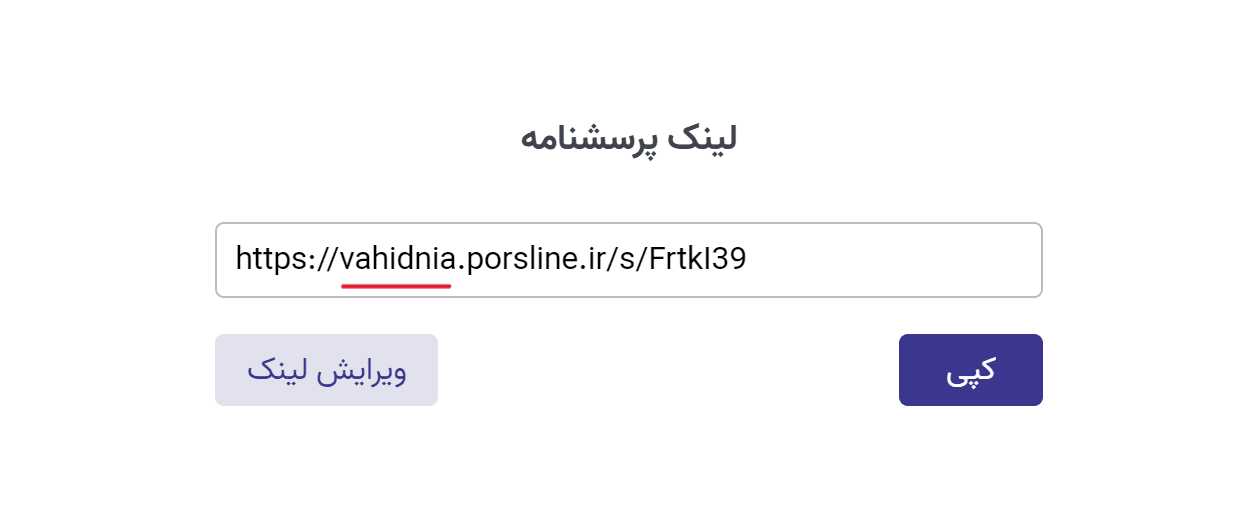Screen dimensions: 1255x517
Task: Click the underlined vahidnia subdomain text
Action: (x=397, y=259)
